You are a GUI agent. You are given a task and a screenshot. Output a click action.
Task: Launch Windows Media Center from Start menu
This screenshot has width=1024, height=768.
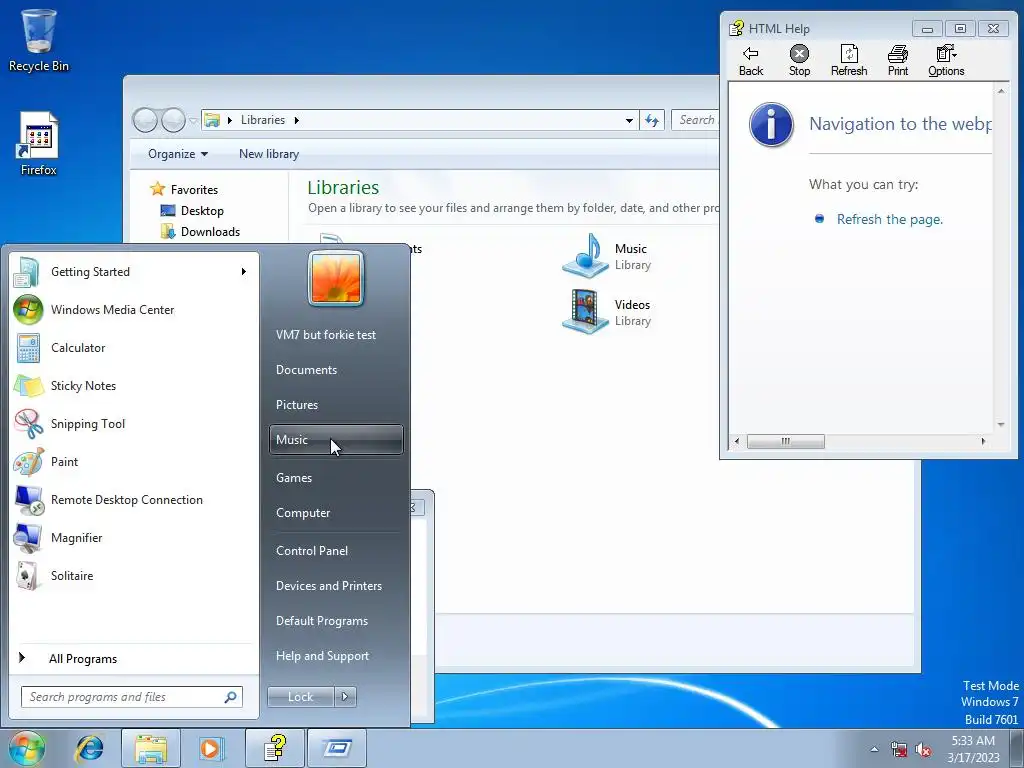coord(135,310)
